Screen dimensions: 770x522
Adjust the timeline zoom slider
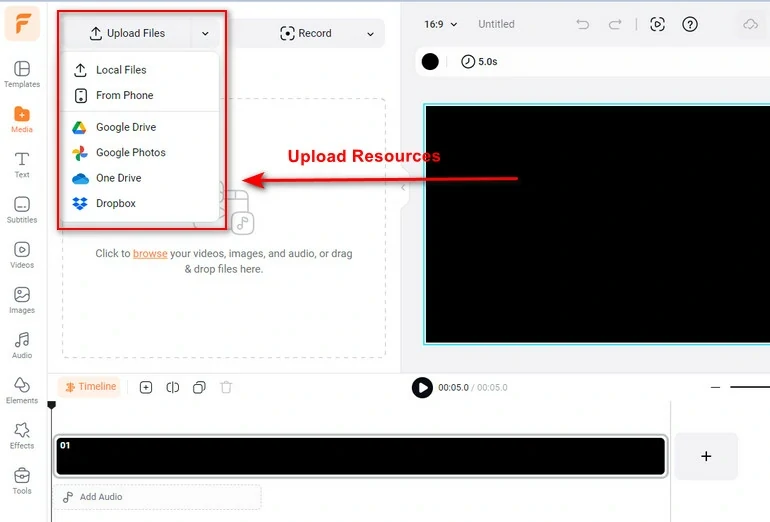click(x=749, y=387)
